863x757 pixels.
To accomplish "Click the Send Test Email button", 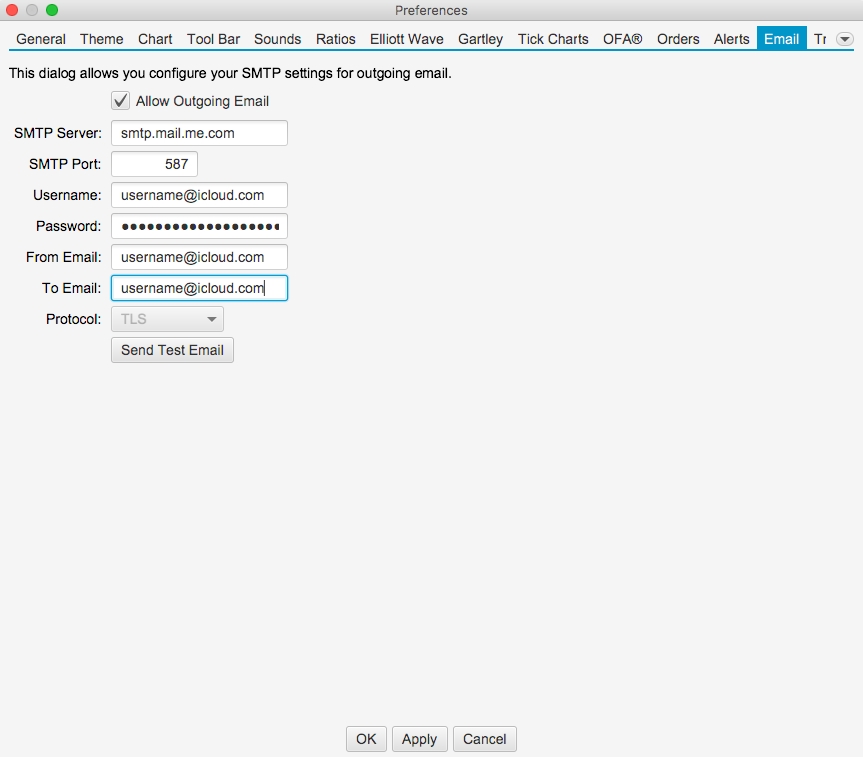I will click(172, 350).
